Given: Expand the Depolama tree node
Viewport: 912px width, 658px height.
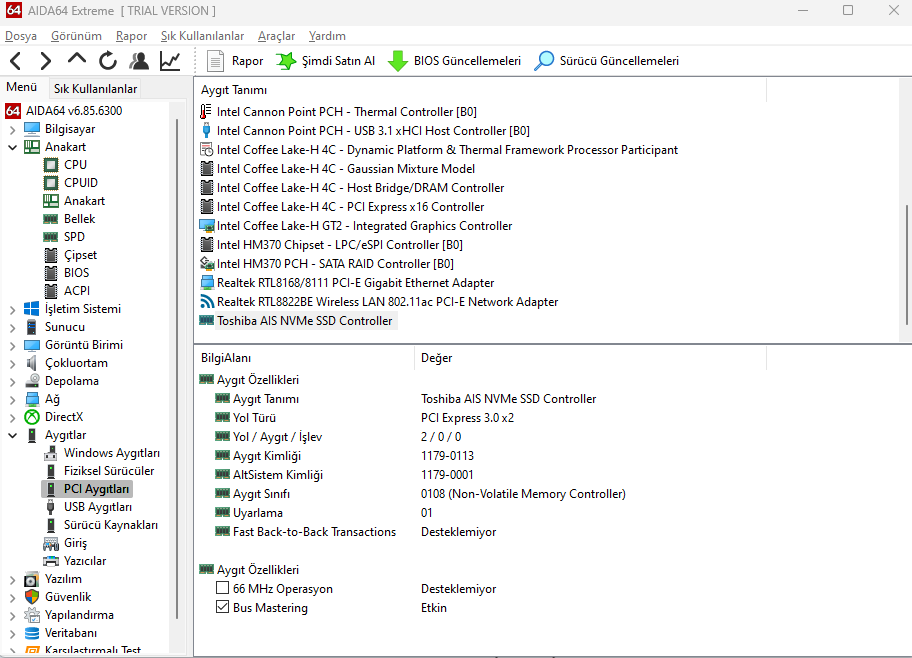Looking at the screenshot, I should coord(12,382).
